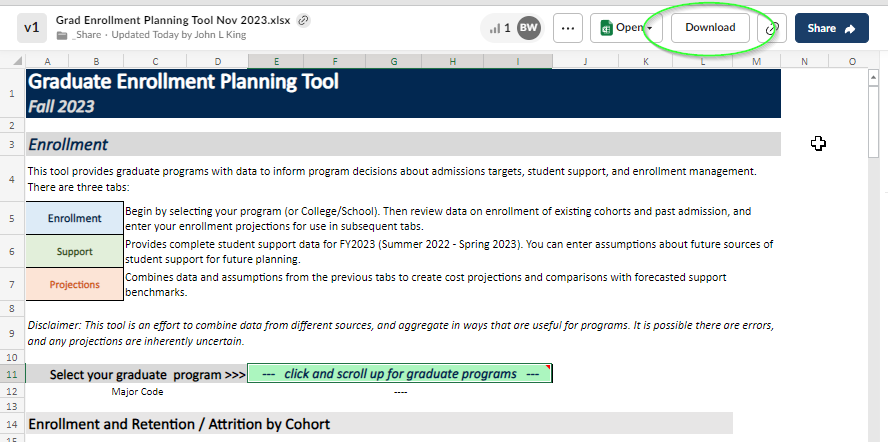Image resolution: width=888 pixels, height=442 pixels.
Task: View the file activity stats icon
Action: [x=494, y=28]
